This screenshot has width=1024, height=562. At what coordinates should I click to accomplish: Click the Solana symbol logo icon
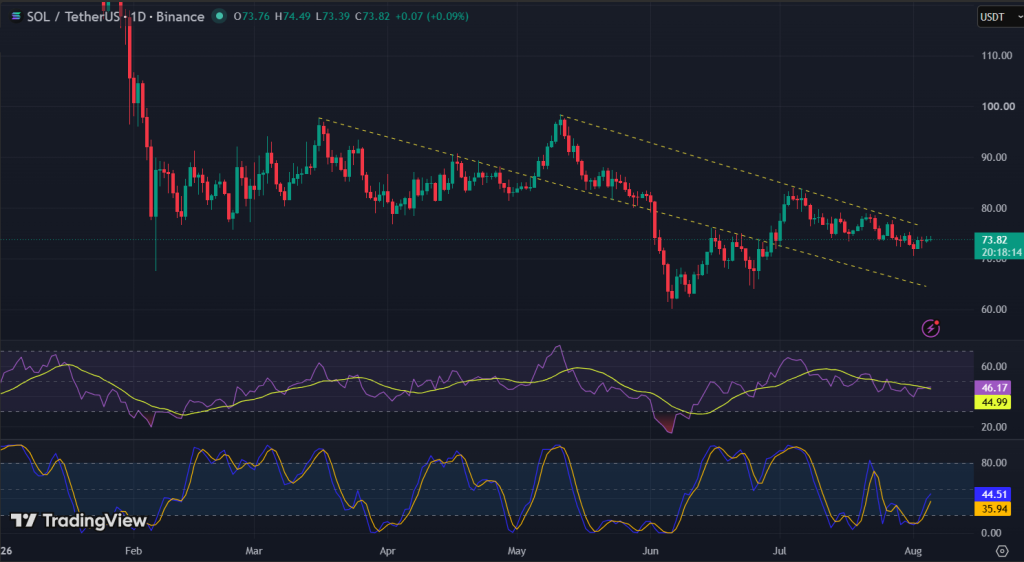coord(16,16)
